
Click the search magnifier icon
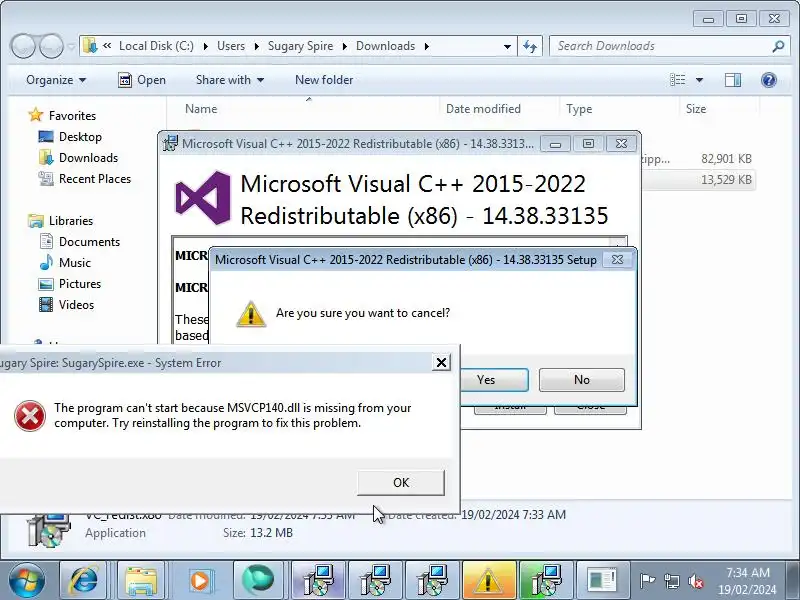[778, 46]
